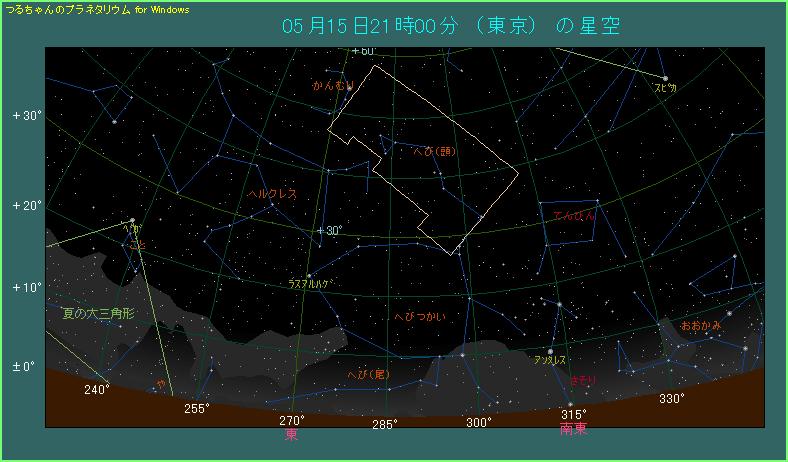788x462 pixels.
Task: Click the 夏の大三角形 label
Action: (x=97, y=313)
